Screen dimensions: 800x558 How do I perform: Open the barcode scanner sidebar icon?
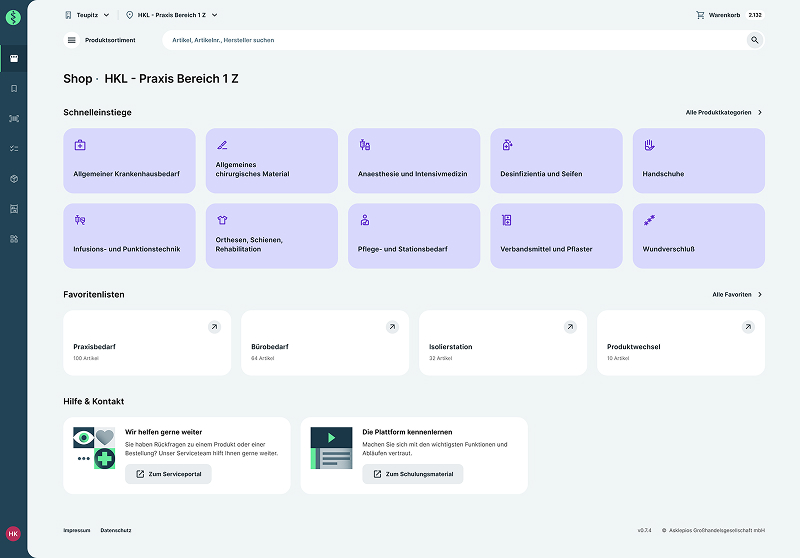(14, 118)
